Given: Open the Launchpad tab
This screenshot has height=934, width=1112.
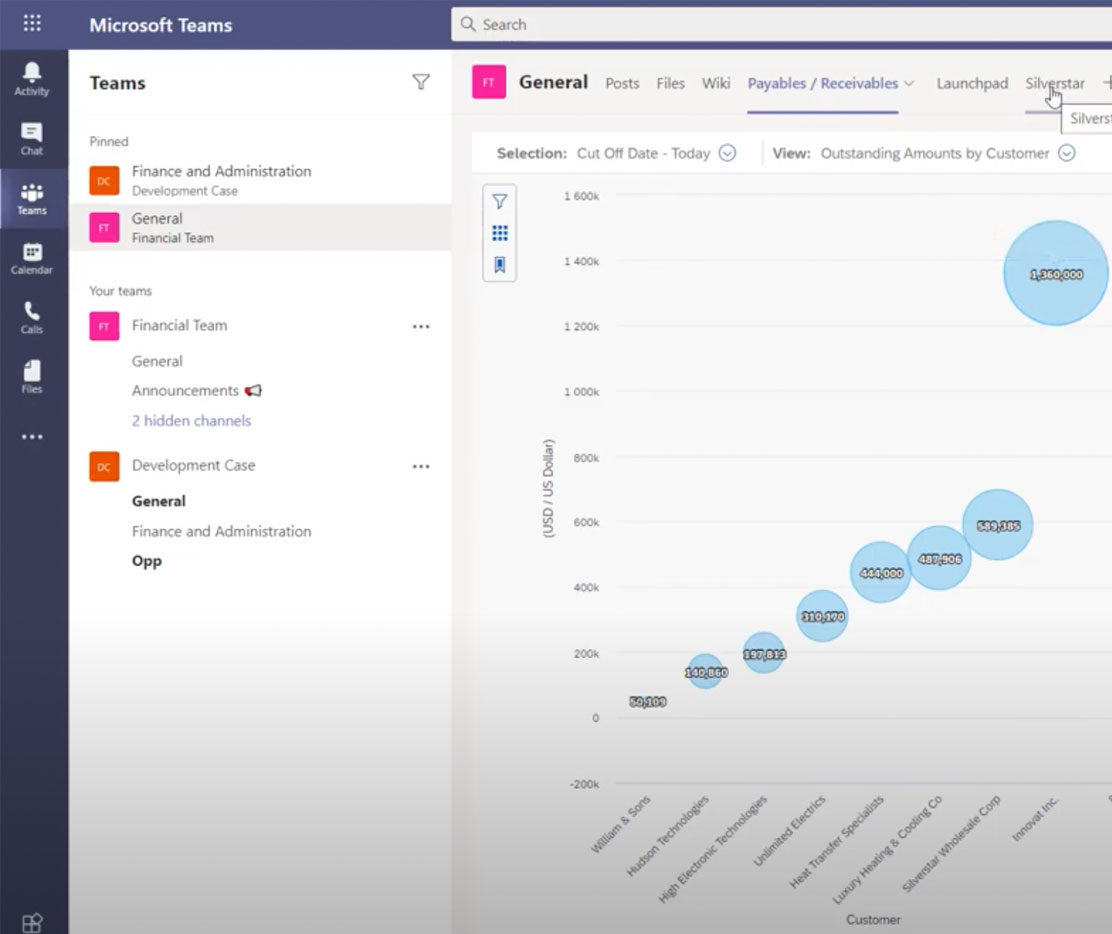Looking at the screenshot, I should pyautogui.click(x=972, y=83).
